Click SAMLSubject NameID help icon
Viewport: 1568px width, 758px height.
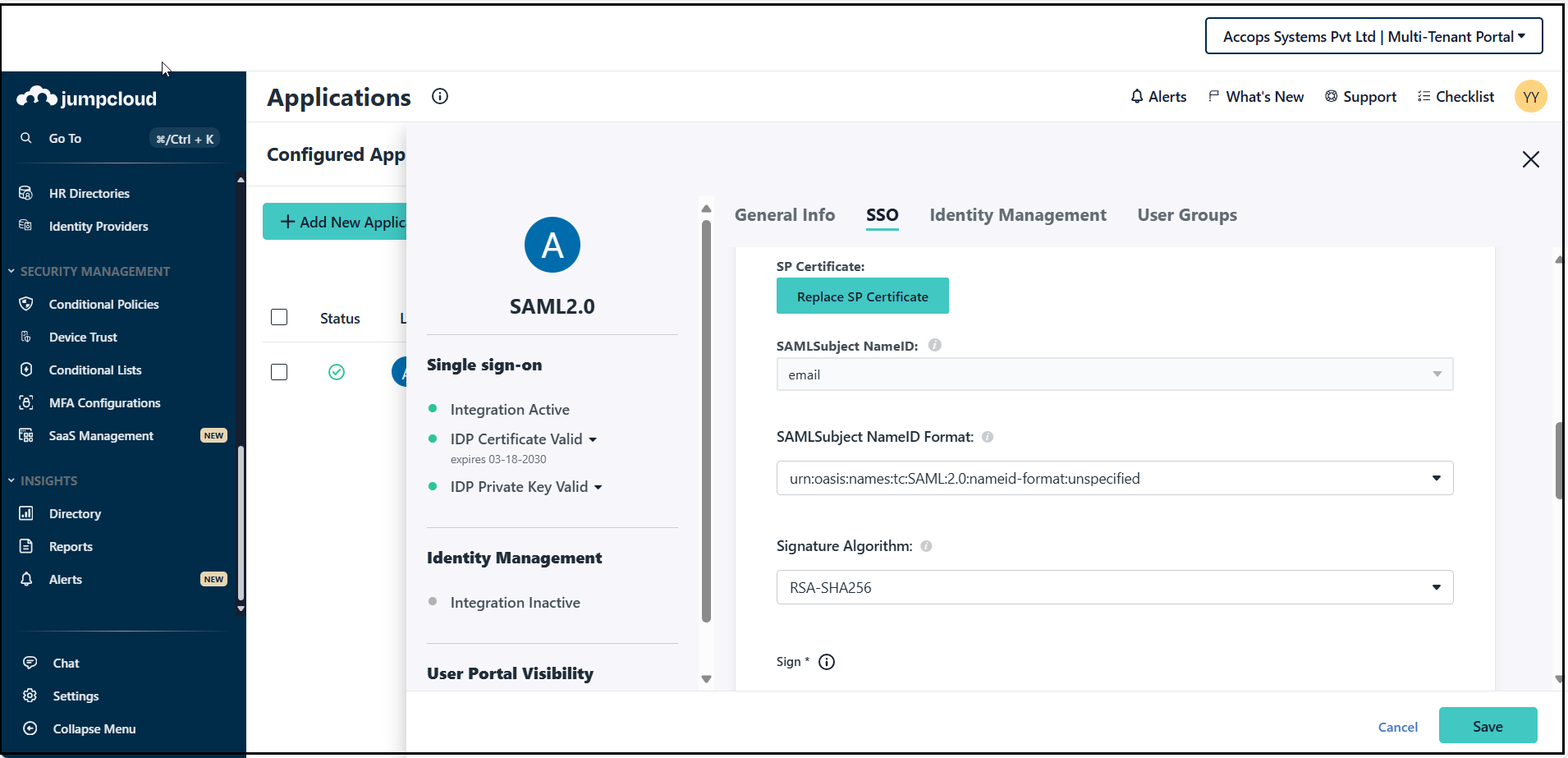tap(934, 346)
